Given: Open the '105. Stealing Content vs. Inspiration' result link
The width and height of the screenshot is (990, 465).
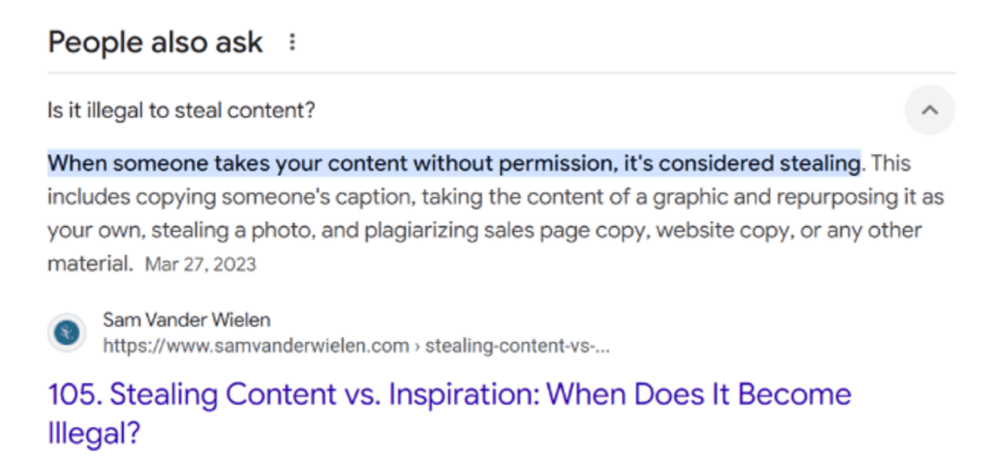Looking at the screenshot, I should (x=450, y=414).
